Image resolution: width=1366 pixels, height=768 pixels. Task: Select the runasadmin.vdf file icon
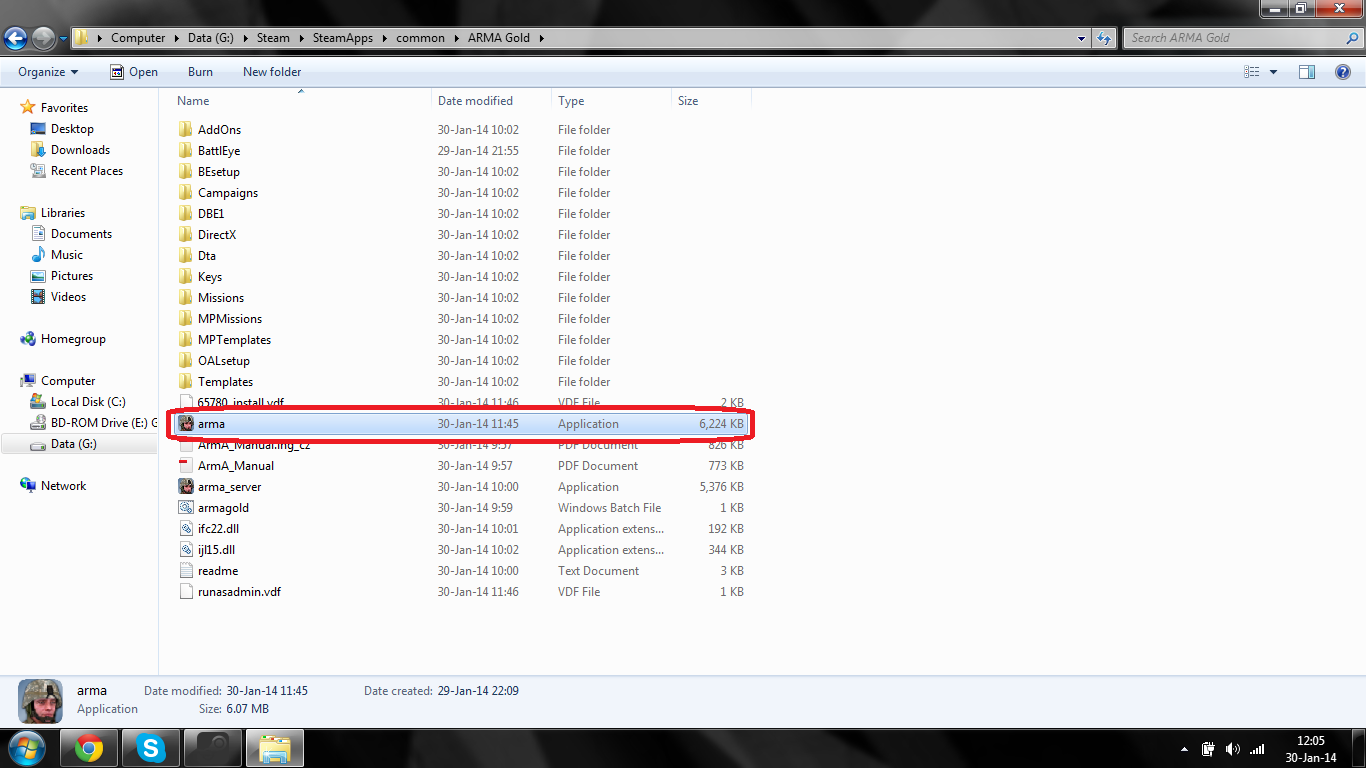pos(186,592)
